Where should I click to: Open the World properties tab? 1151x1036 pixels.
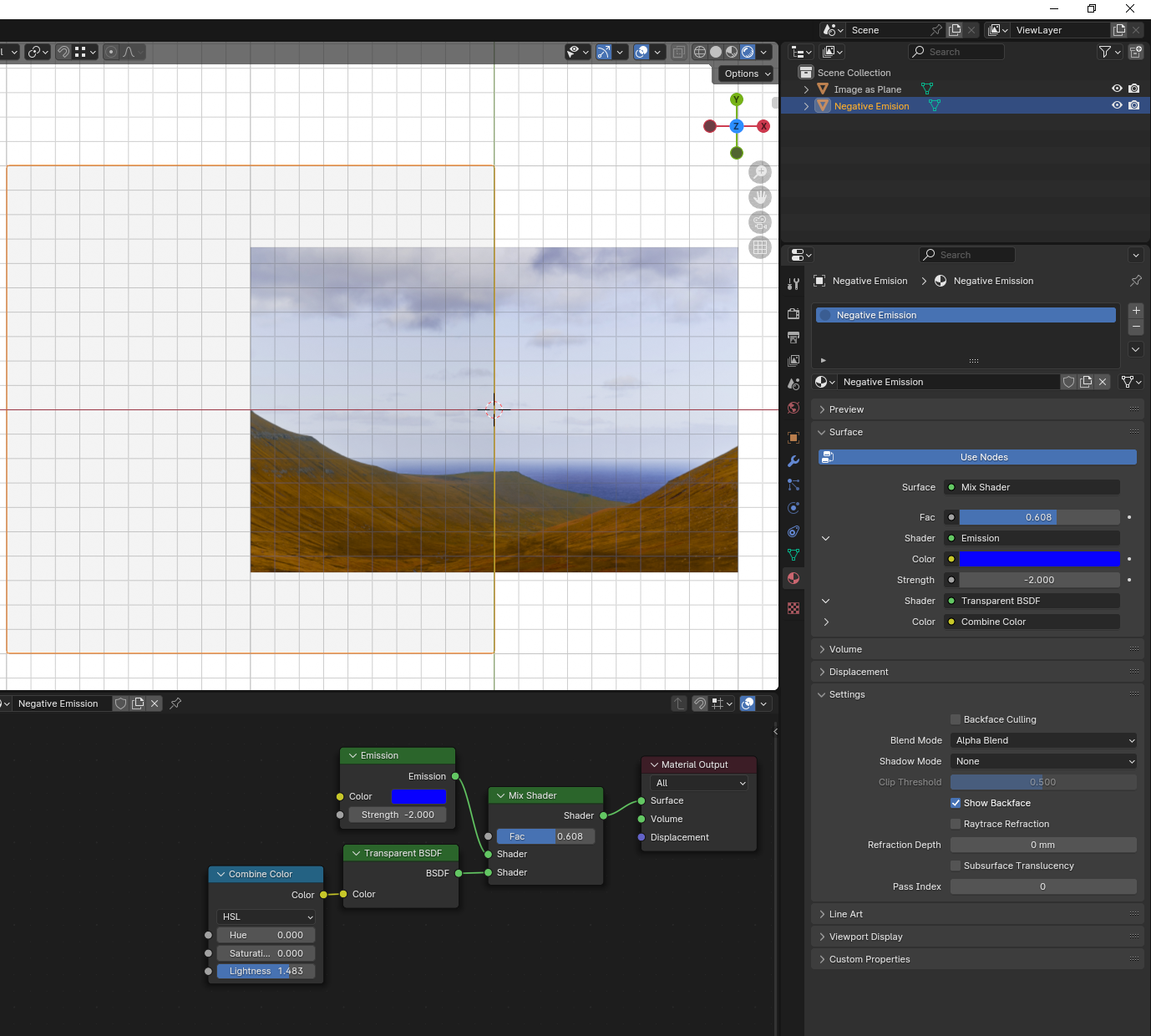[794, 408]
